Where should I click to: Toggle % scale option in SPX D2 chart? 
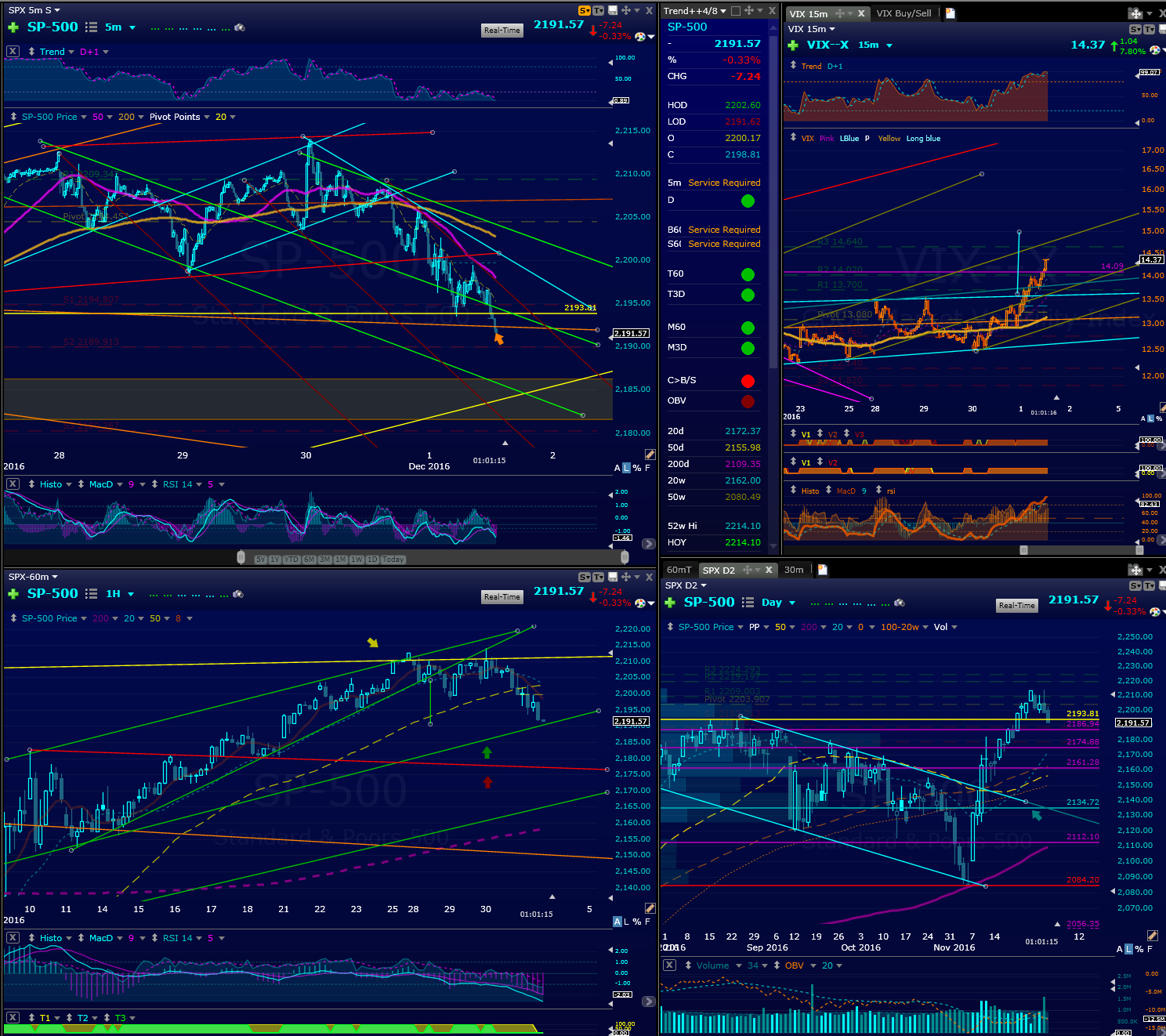1139,949
